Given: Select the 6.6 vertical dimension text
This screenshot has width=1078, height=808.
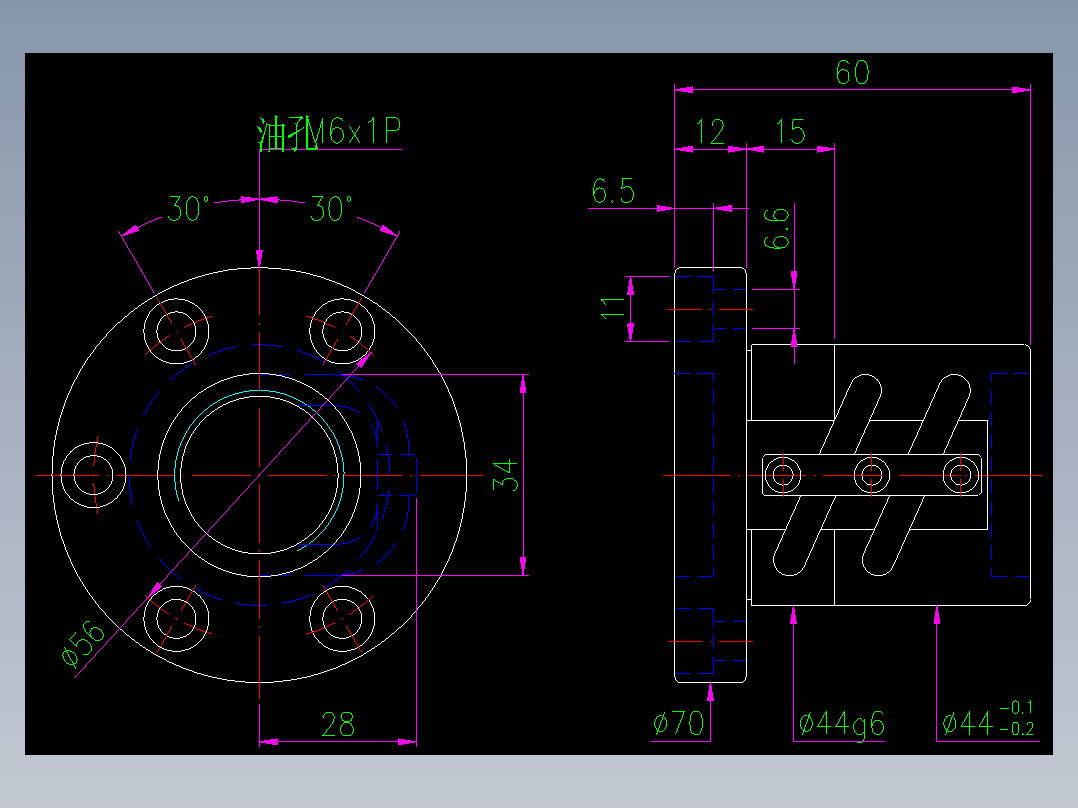Looking at the screenshot, I should [x=777, y=229].
